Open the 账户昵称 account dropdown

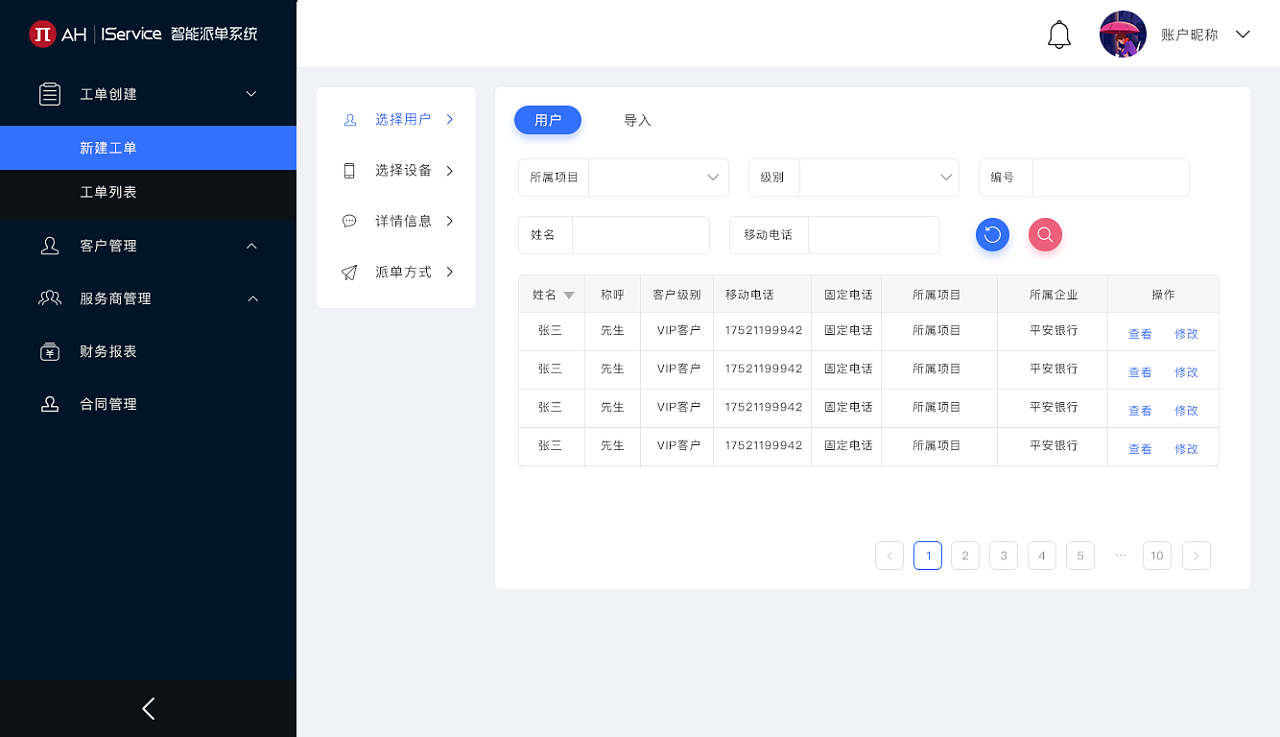[x=1189, y=33]
